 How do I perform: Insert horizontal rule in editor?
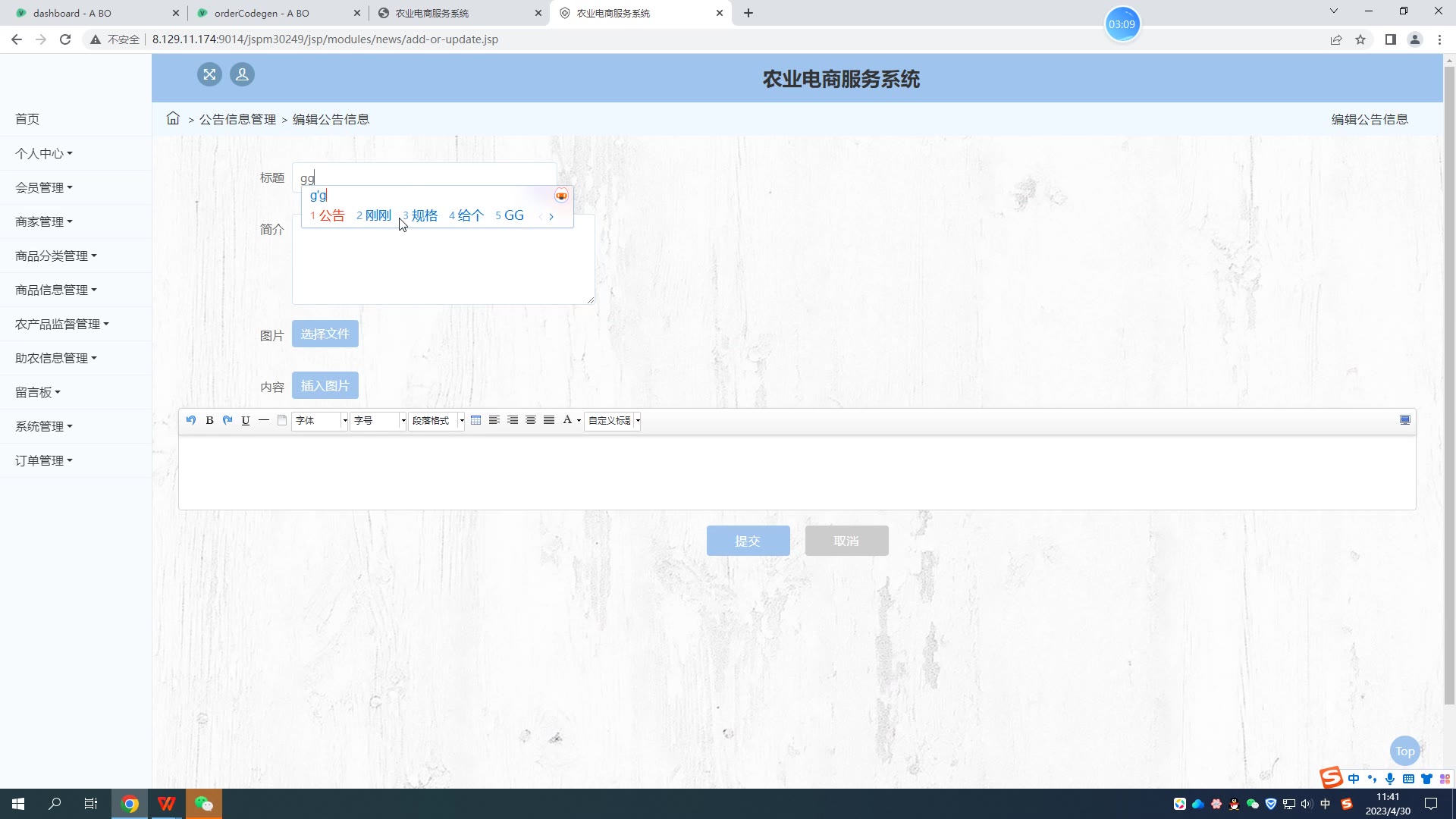point(264,420)
